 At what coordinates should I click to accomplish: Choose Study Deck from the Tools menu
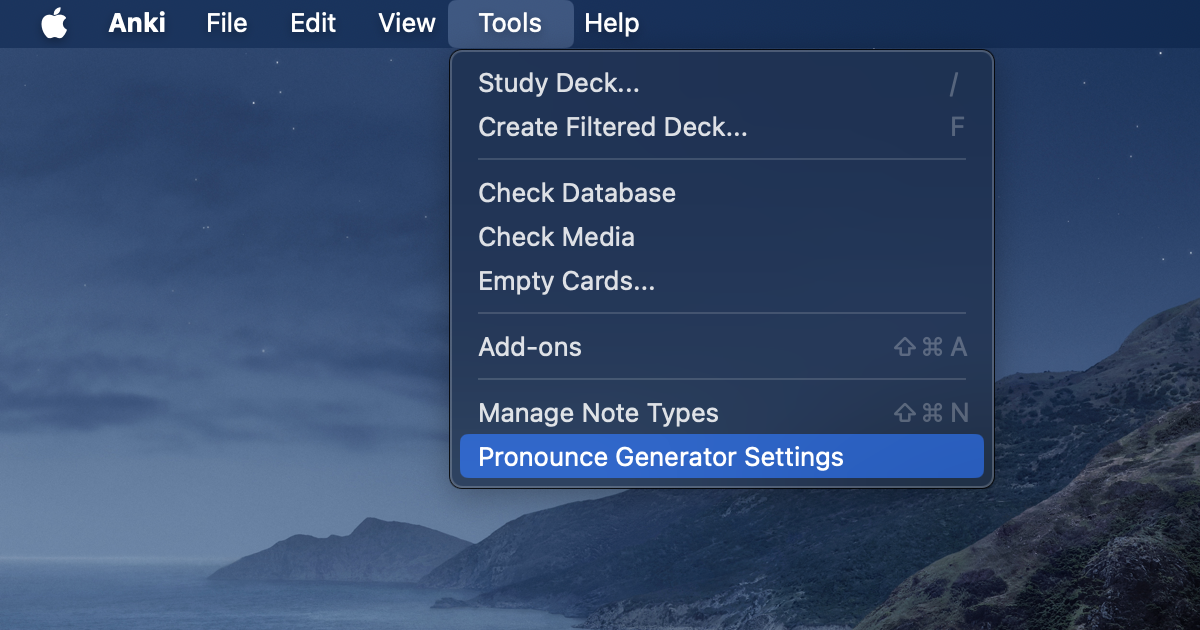[558, 83]
